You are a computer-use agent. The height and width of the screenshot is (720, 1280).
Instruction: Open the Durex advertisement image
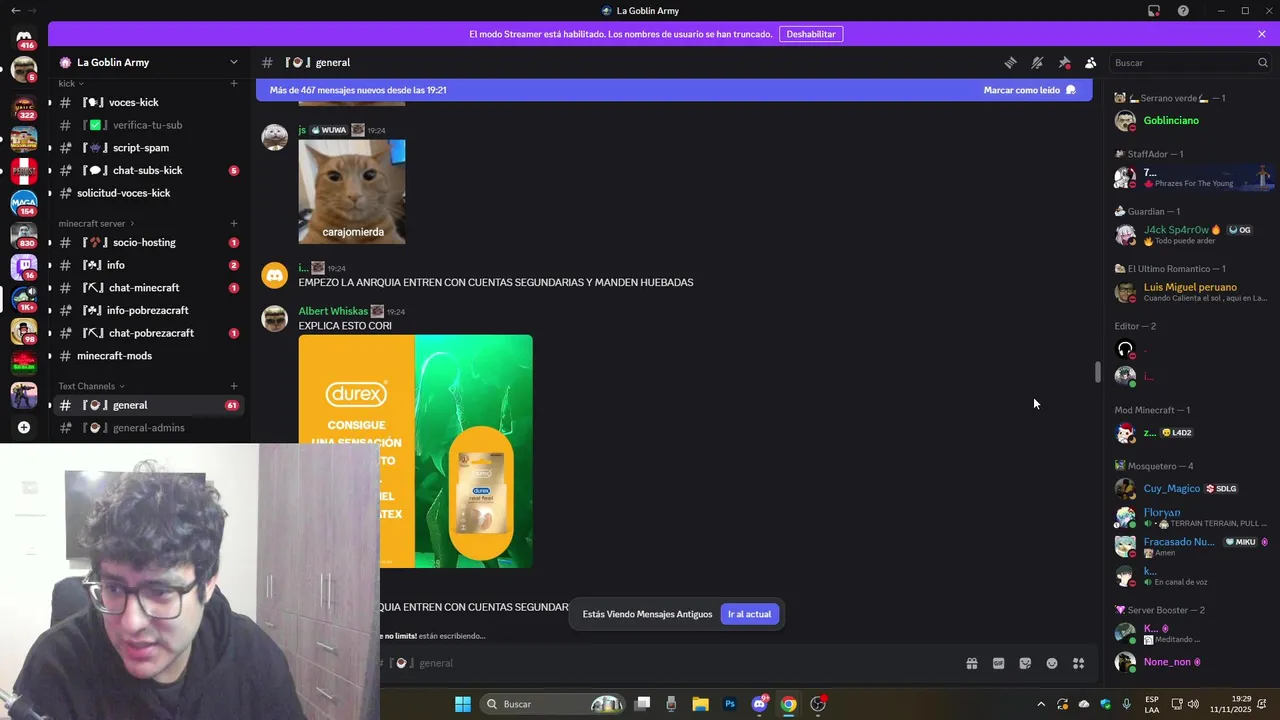pos(415,451)
